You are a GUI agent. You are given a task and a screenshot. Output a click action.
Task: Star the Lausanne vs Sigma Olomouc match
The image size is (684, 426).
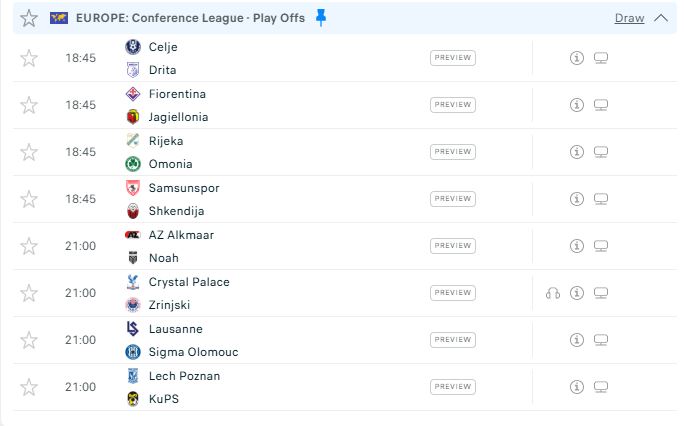tap(29, 340)
